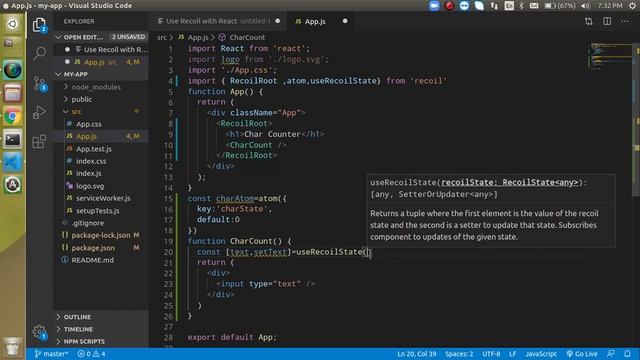Show errors and warnings from the status bar

coord(91,354)
